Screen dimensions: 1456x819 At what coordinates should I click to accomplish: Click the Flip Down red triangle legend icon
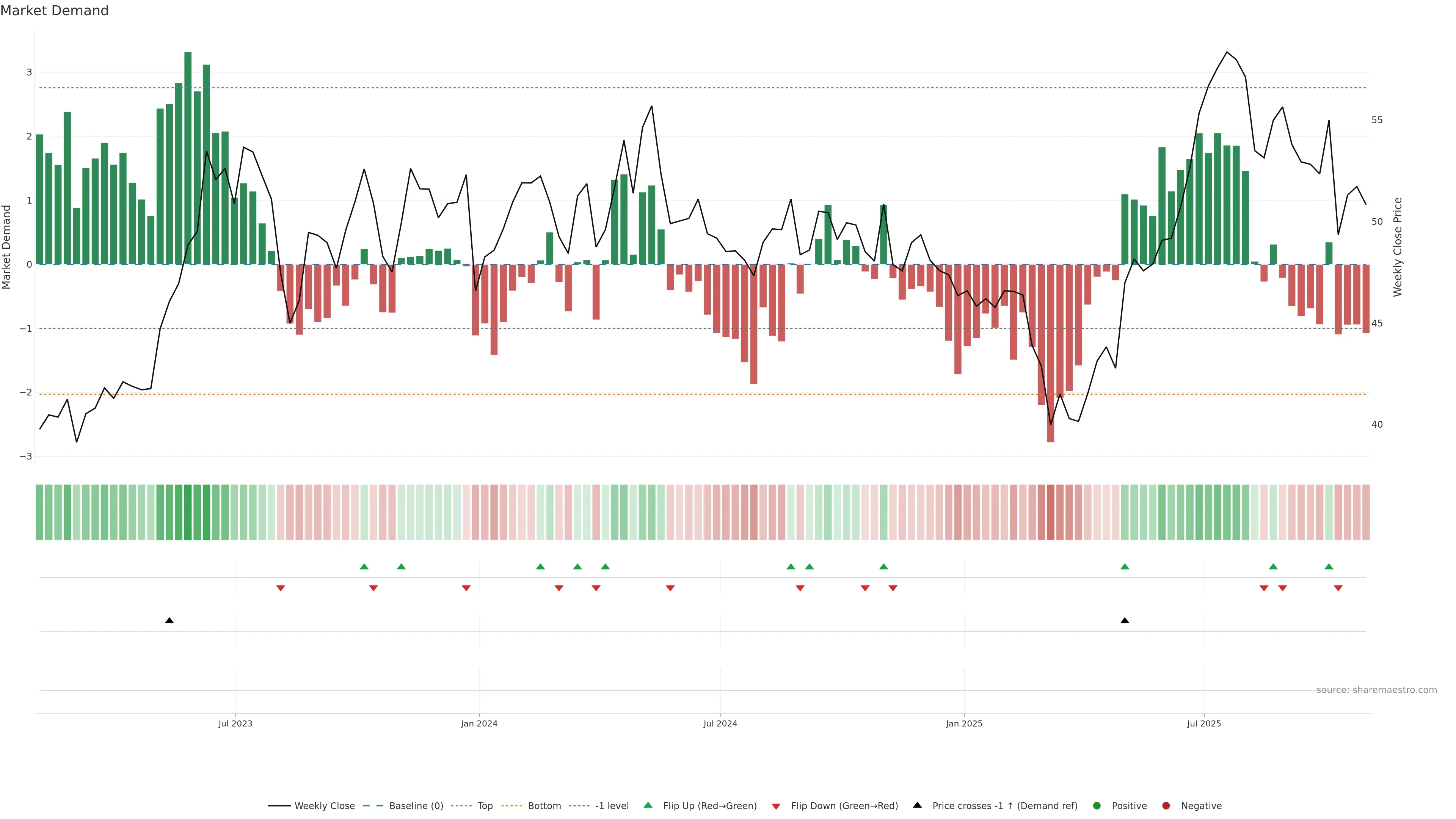point(776,806)
